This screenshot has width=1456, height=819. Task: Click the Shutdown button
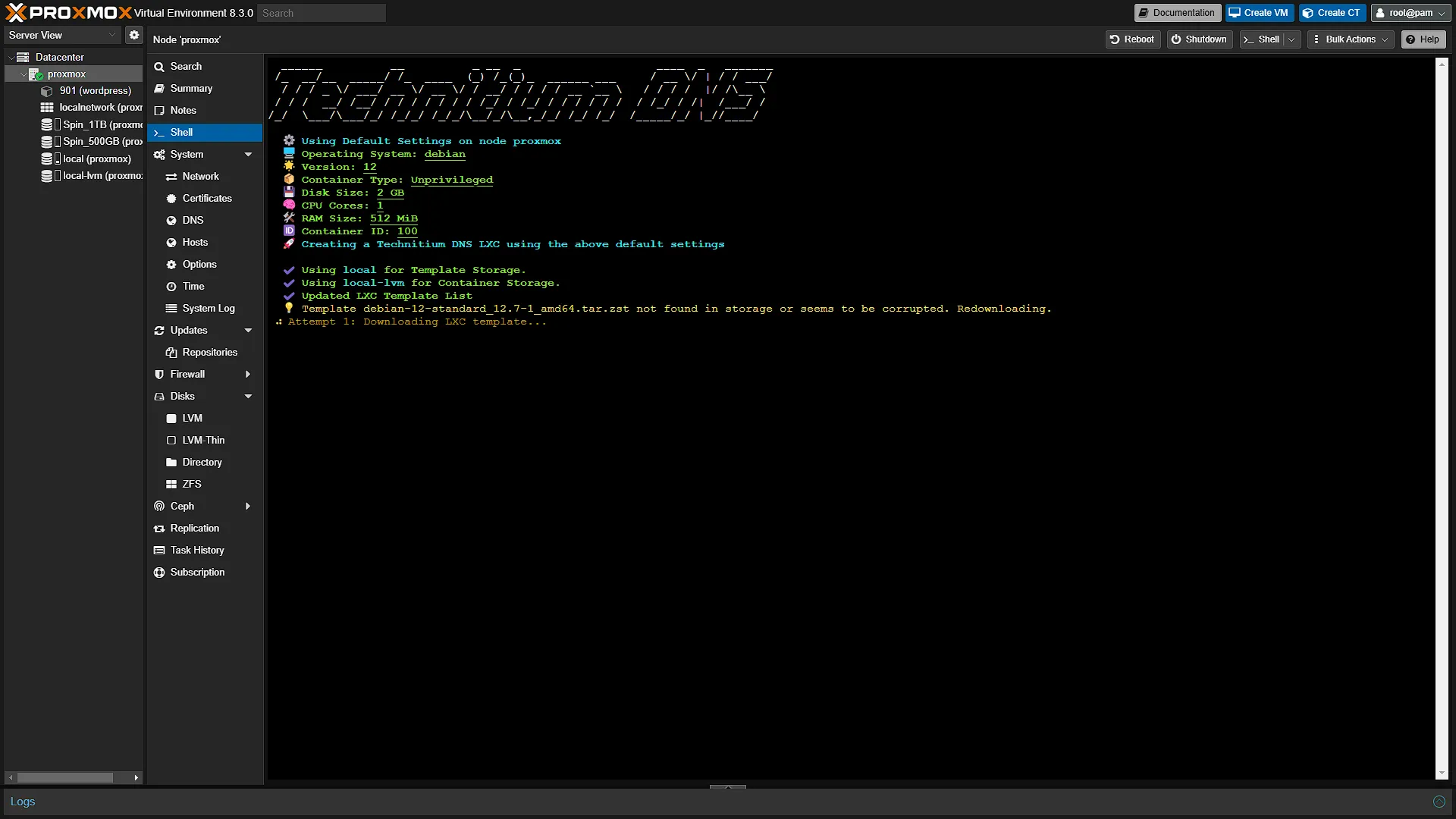coord(1199,39)
